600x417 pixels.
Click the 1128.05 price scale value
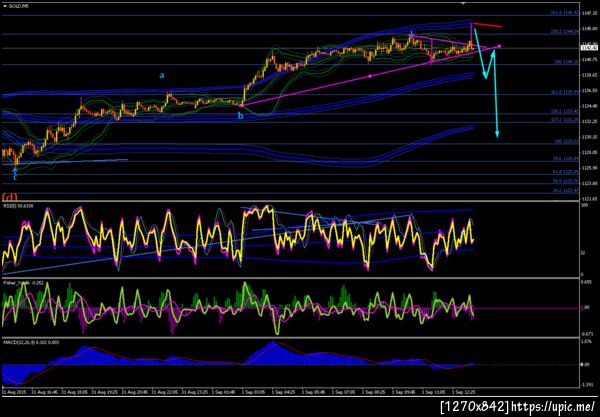[589, 152]
